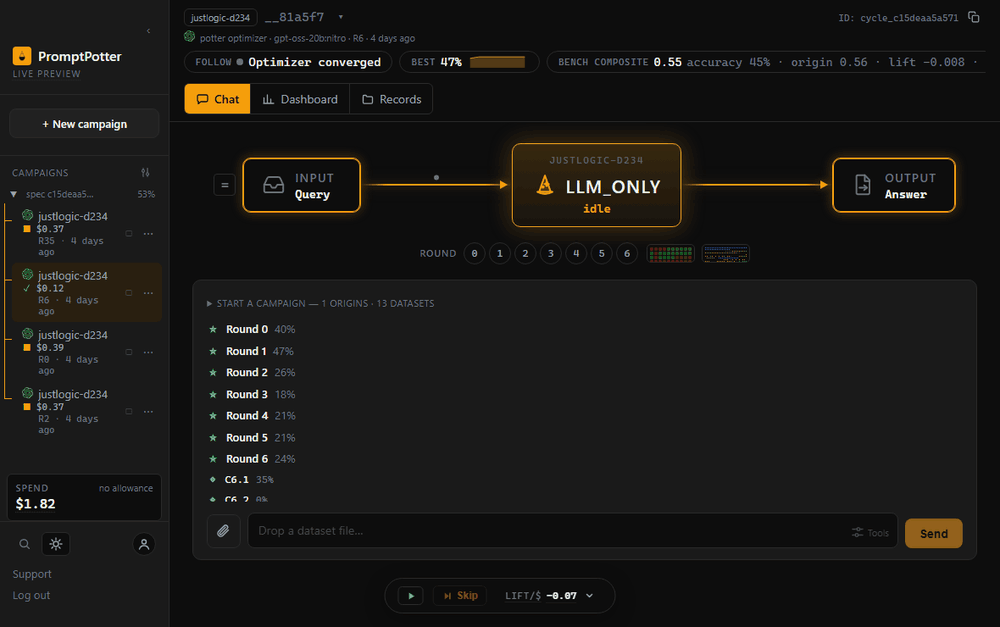Toggle the light/dark theme sun icon

click(56, 544)
